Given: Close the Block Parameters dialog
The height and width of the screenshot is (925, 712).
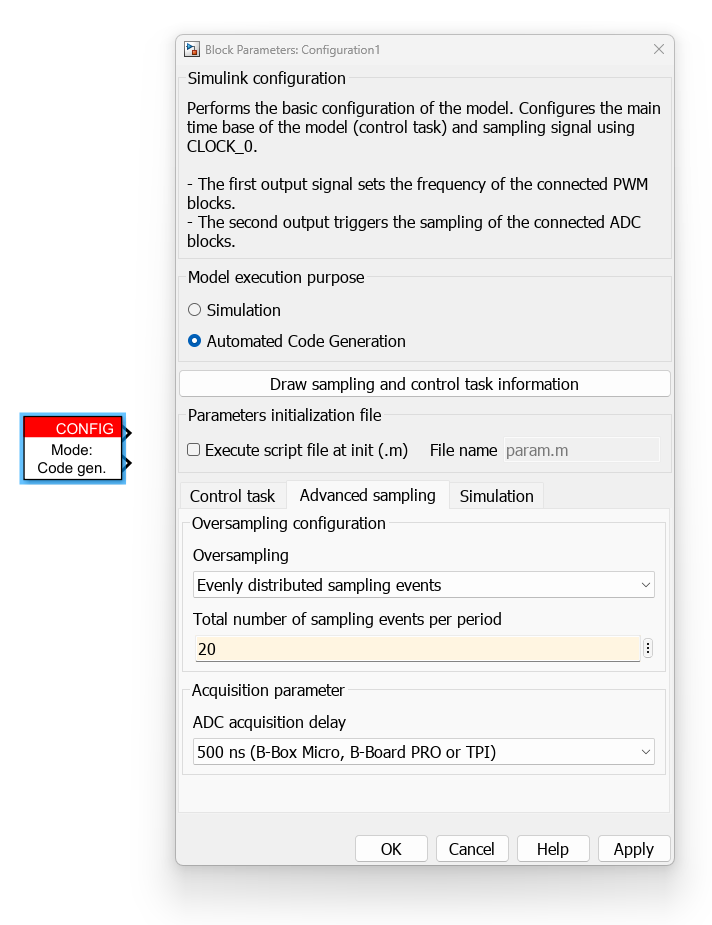Looking at the screenshot, I should tap(659, 50).
